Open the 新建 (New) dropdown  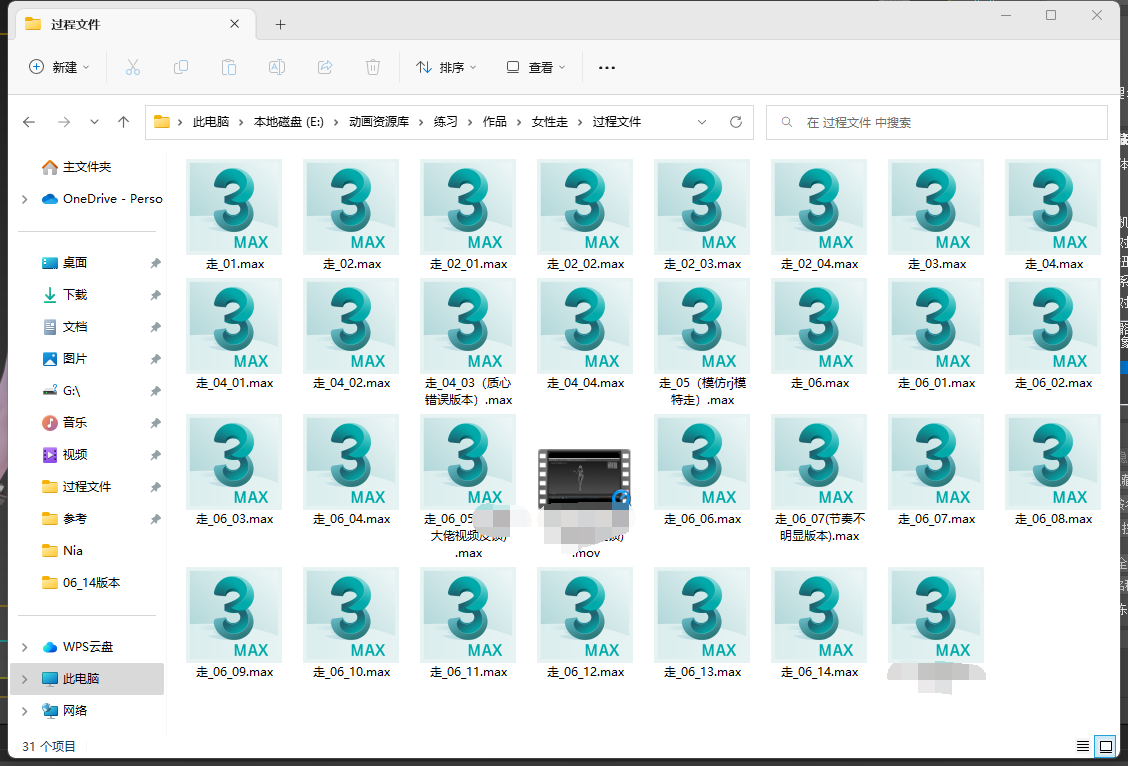coord(59,68)
